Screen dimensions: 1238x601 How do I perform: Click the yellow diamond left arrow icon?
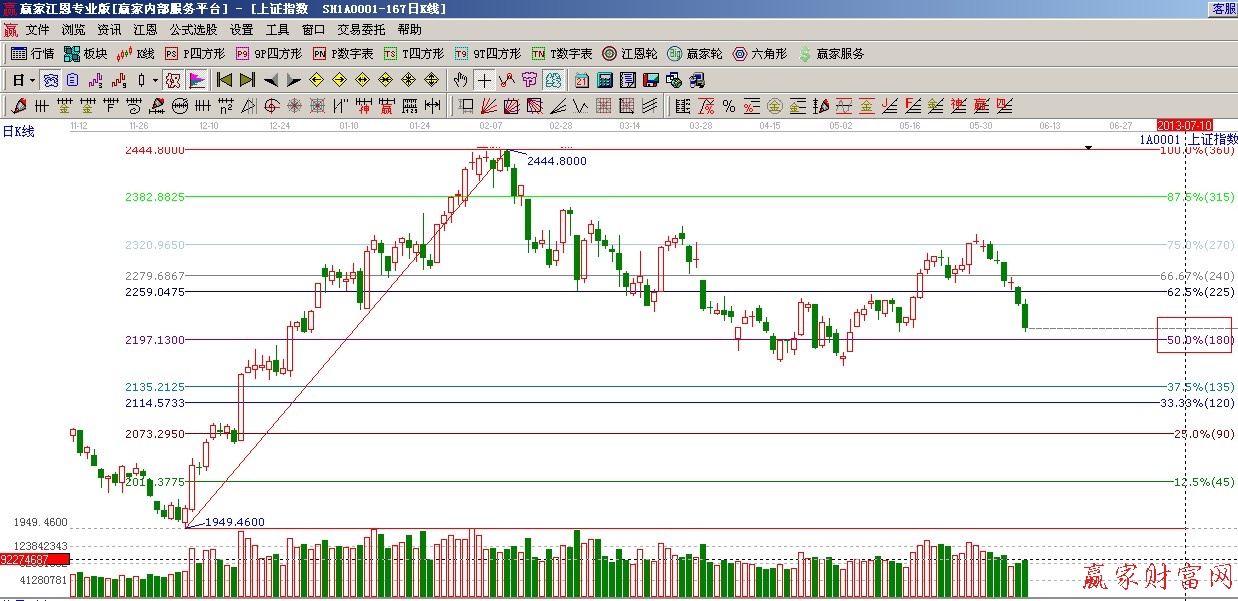click(317, 80)
